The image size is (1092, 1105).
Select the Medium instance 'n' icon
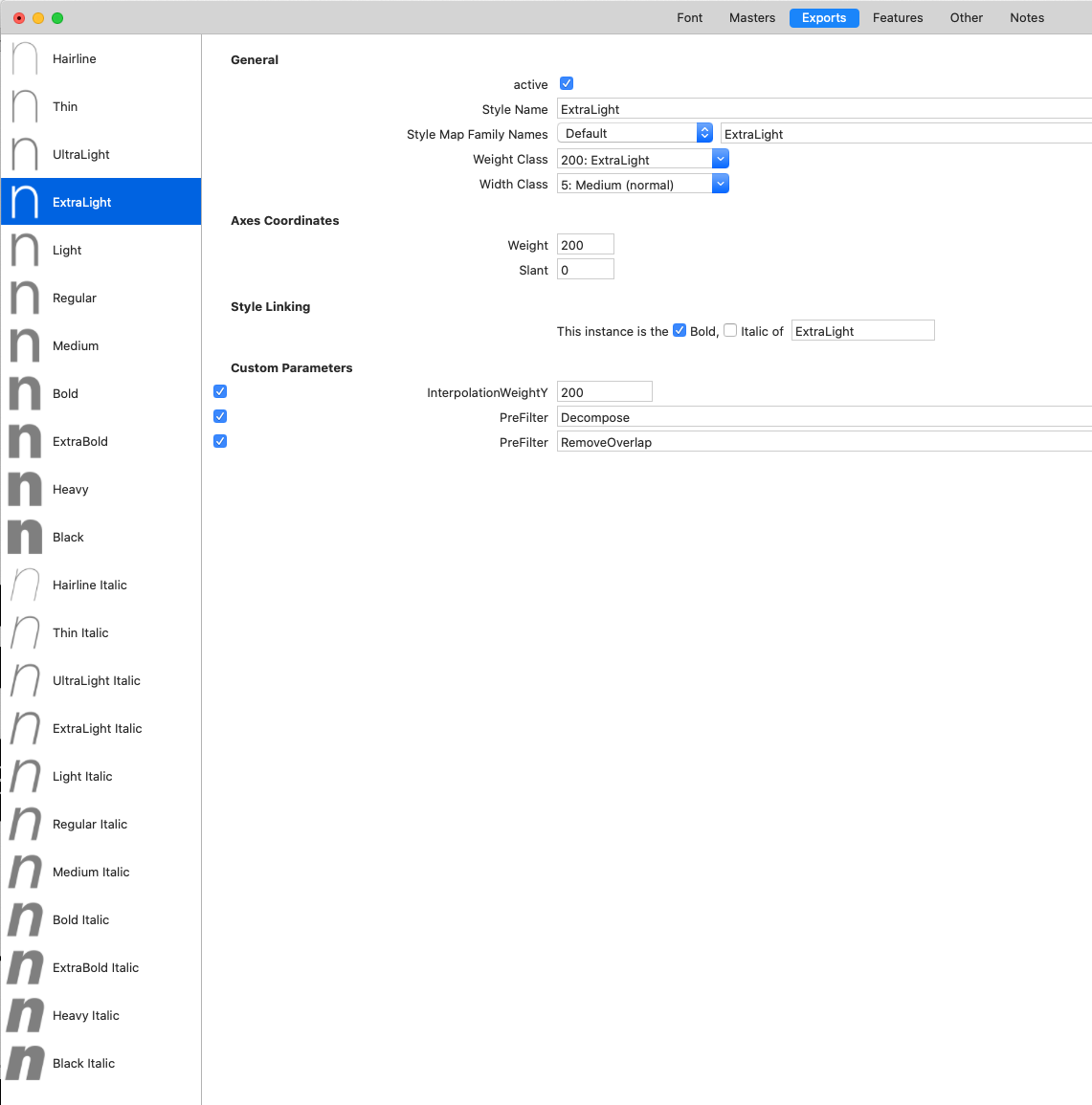[x=25, y=345]
